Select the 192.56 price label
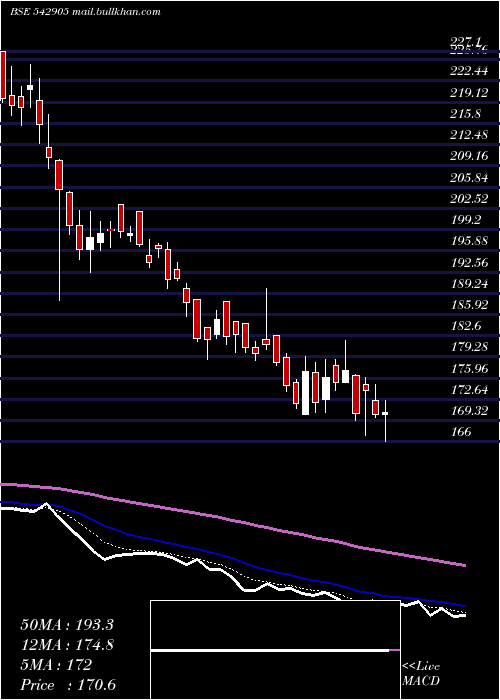This screenshot has width=500, height=700. click(x=469, y=262)
